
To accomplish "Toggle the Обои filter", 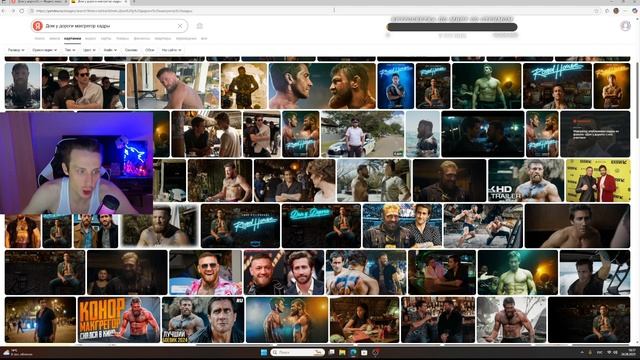I will point(150,50).
